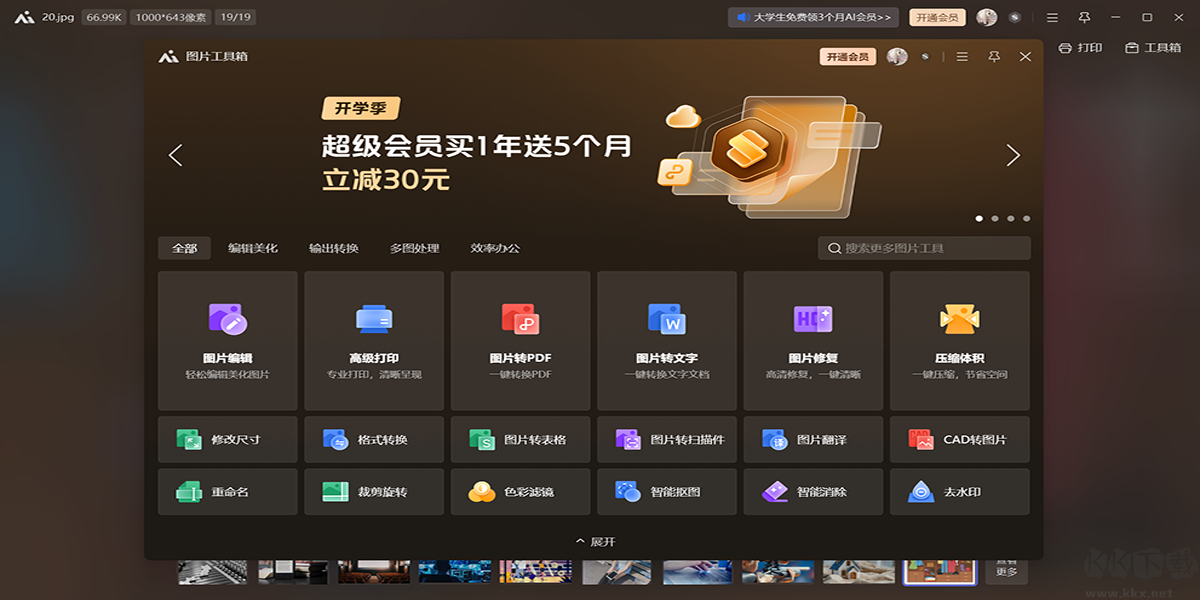Select the 色彩滤镜 tool
Image resolution: width=1200 pixels, height=600 pixels.
pos(520,491)
